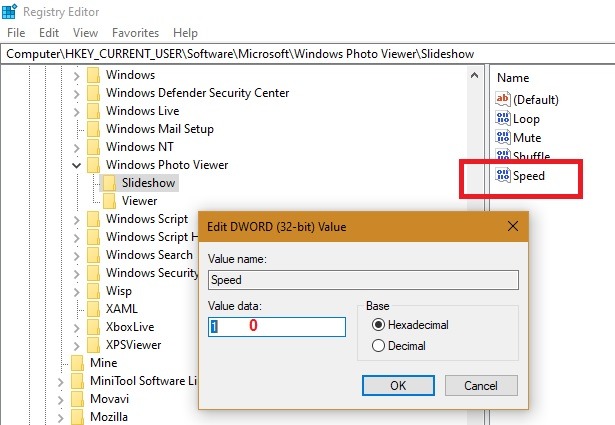
Task: Expand the Windows Search key
Action: 76,256
